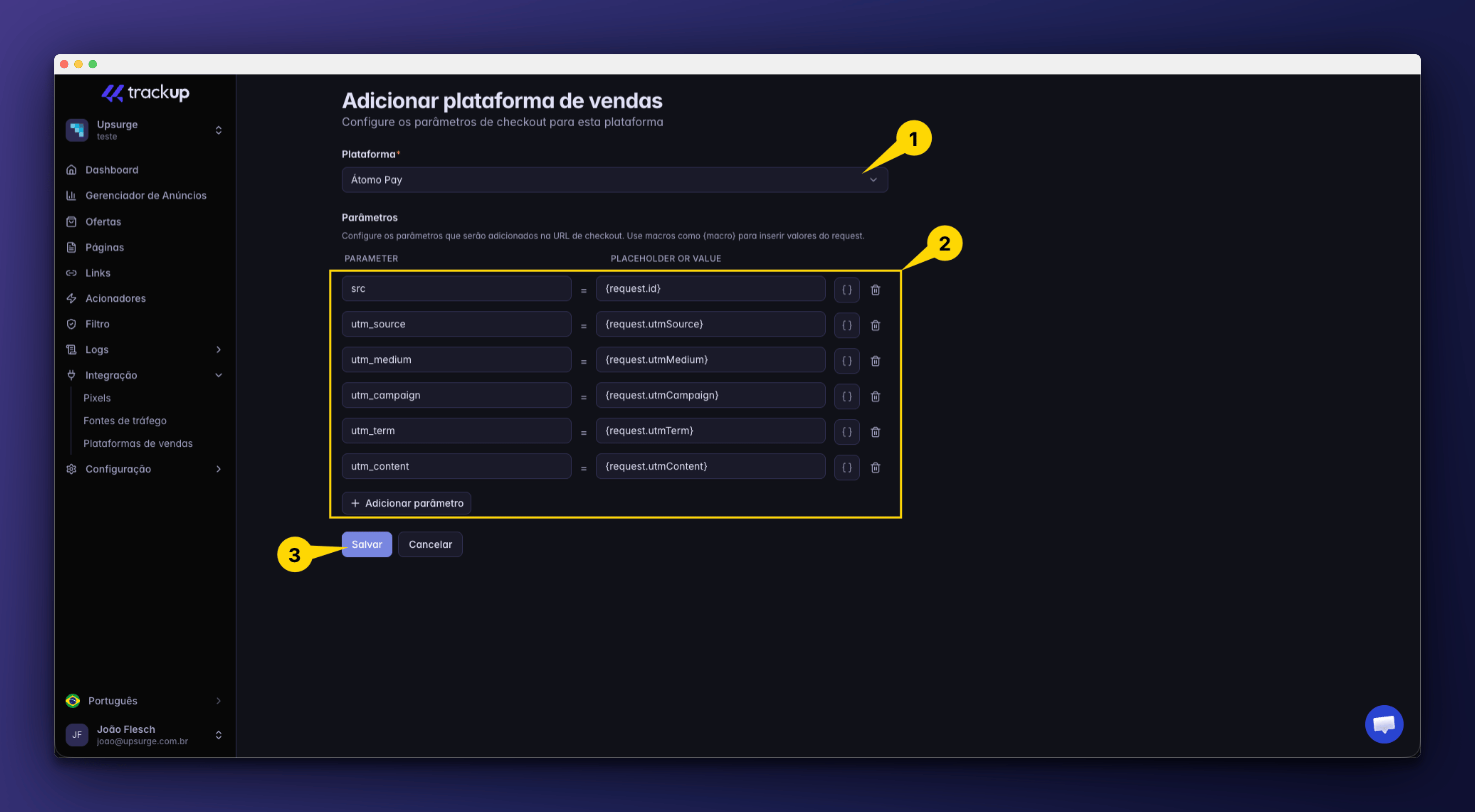
Task: Click the trackup logo
Action: (146, 93)
